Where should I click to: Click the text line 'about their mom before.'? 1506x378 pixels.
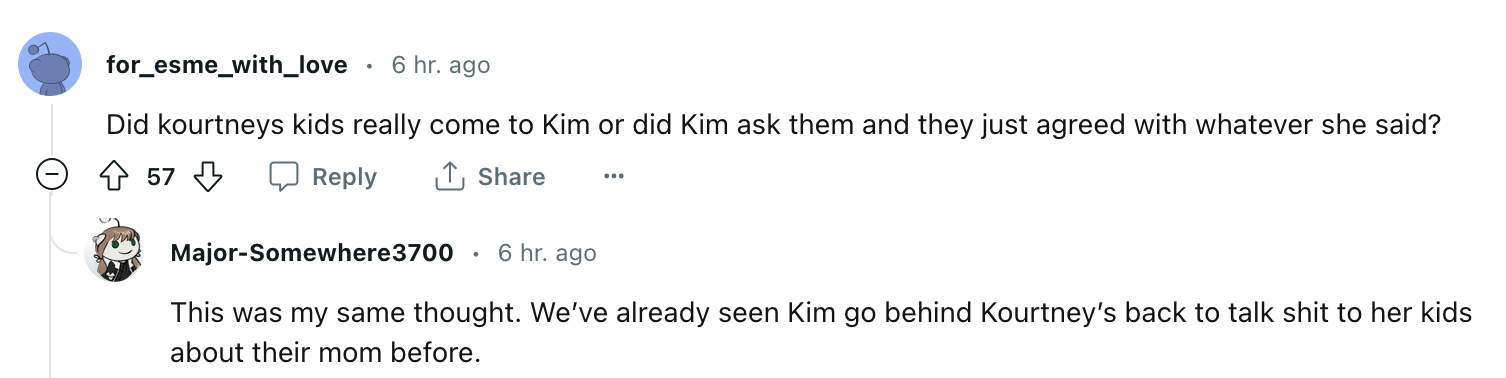pyautogui.click(x=326, y=353)
